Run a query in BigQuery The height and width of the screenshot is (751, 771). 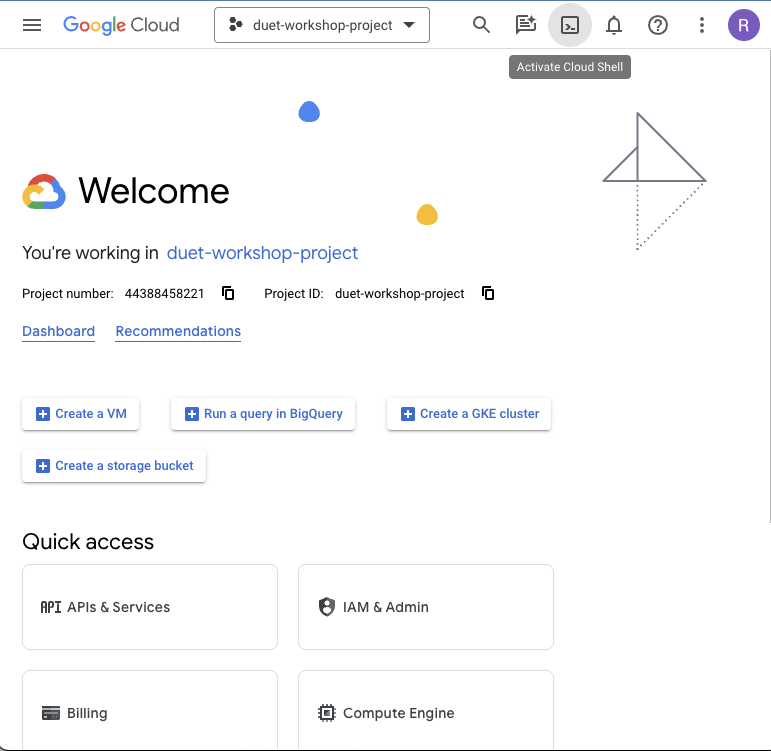coord(263,414)
